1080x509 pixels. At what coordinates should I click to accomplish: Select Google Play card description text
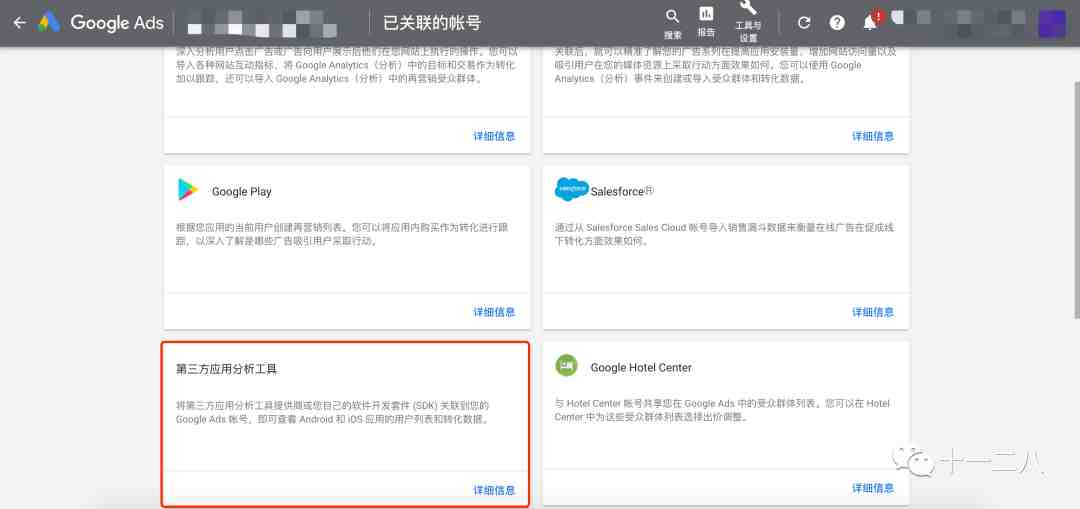(x=342, y=234)
